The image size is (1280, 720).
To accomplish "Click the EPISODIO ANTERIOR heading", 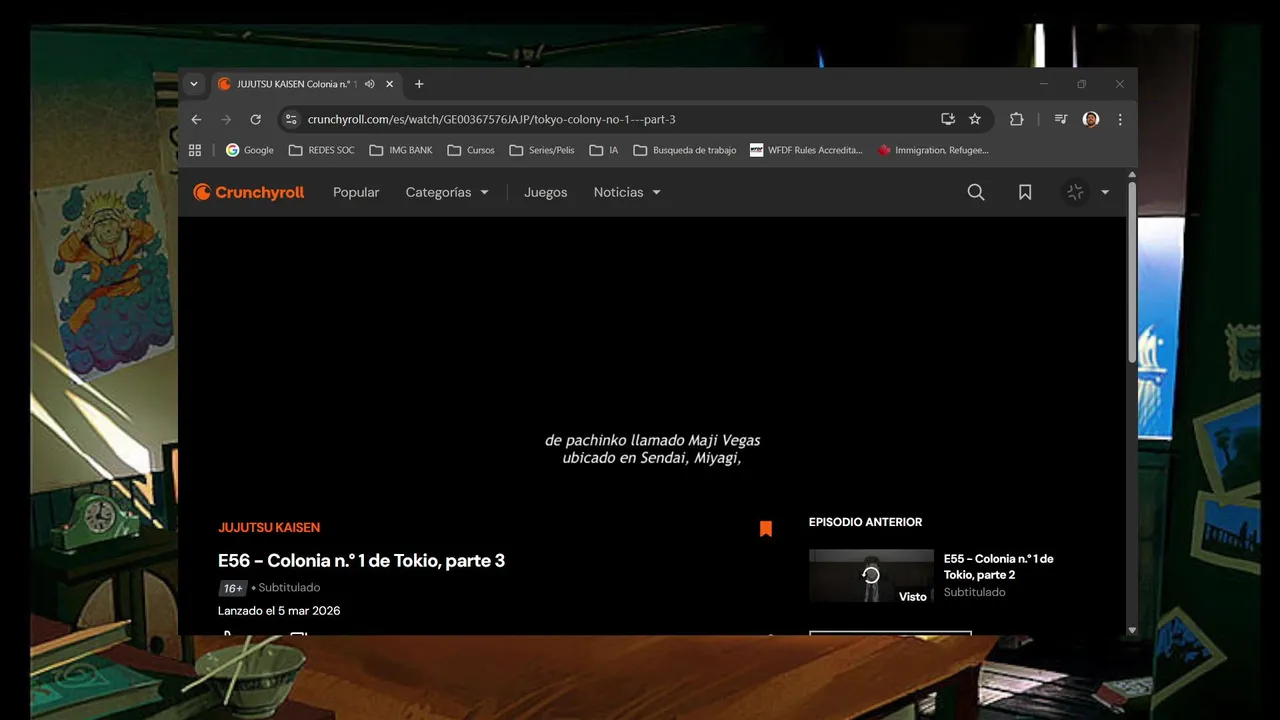I will tap(865, 522).
